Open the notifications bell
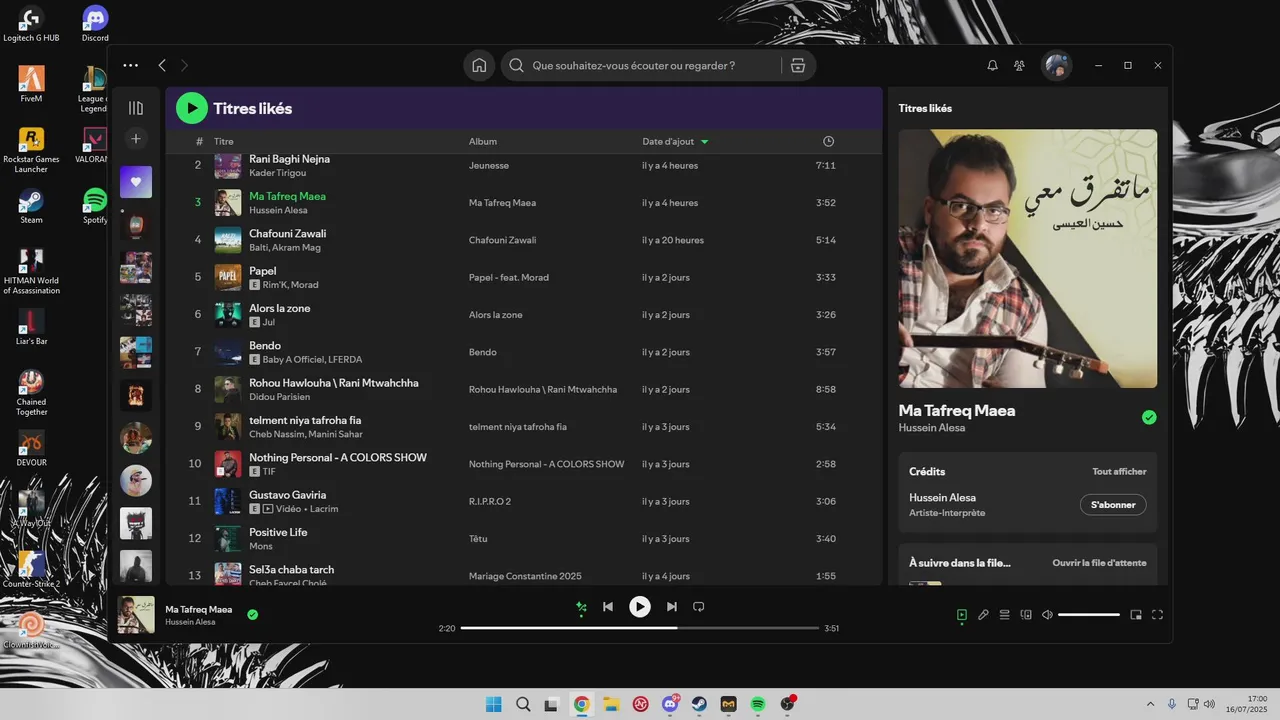This screenshot has width=1280, height=720. click(x=992, y=65)
